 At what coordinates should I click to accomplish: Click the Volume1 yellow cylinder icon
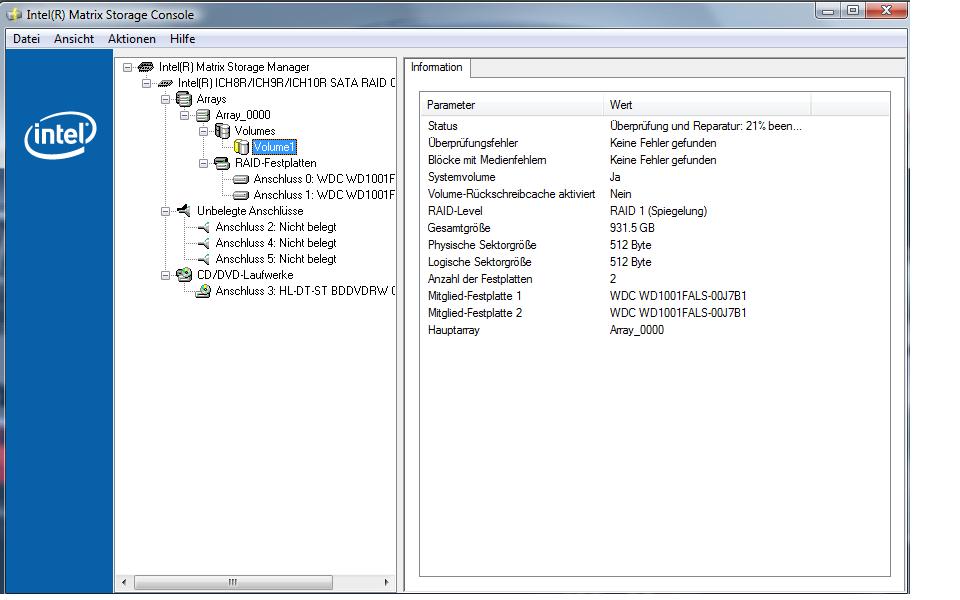coord(241,147)
